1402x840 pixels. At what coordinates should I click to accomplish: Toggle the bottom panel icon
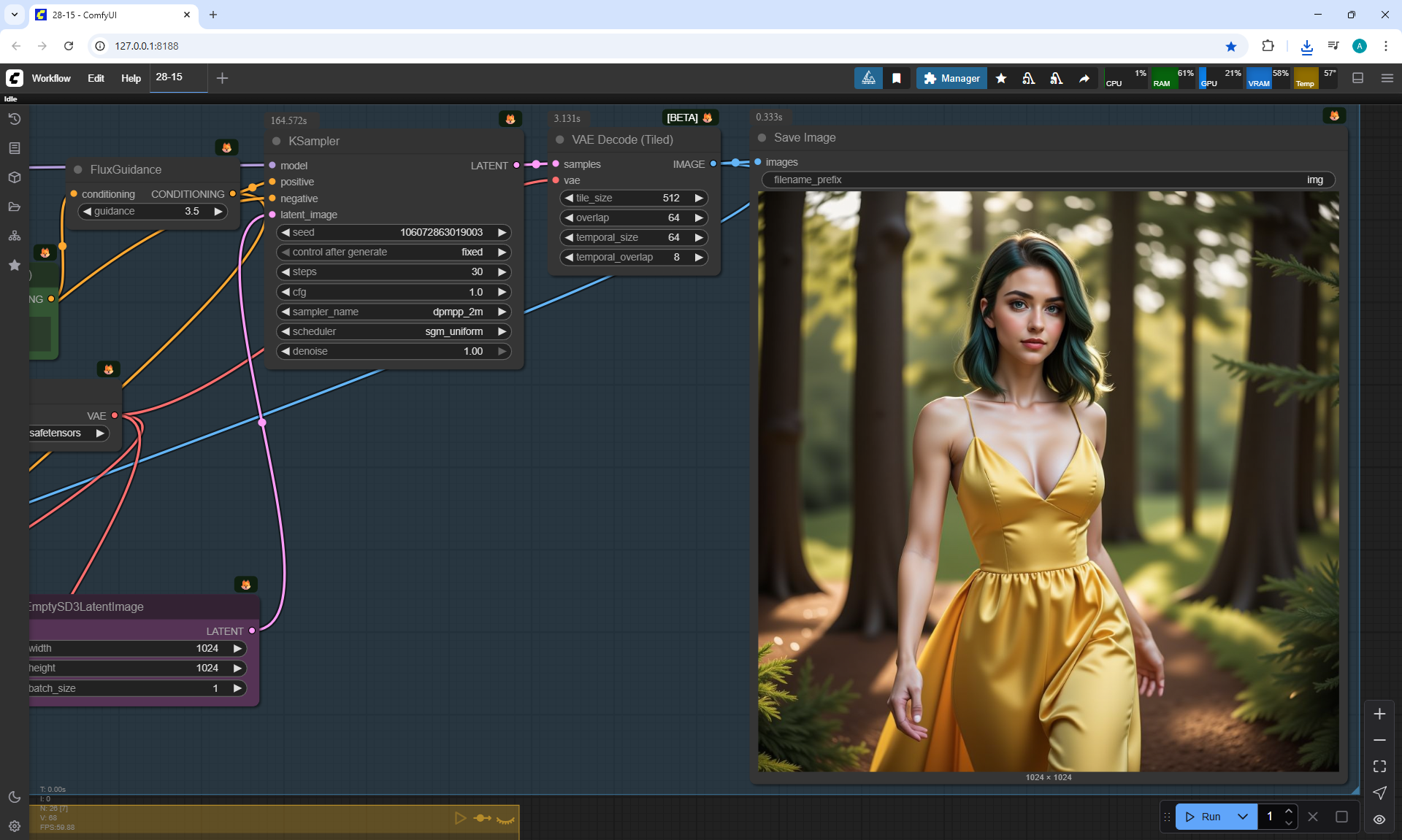[x=1358, y=78]
